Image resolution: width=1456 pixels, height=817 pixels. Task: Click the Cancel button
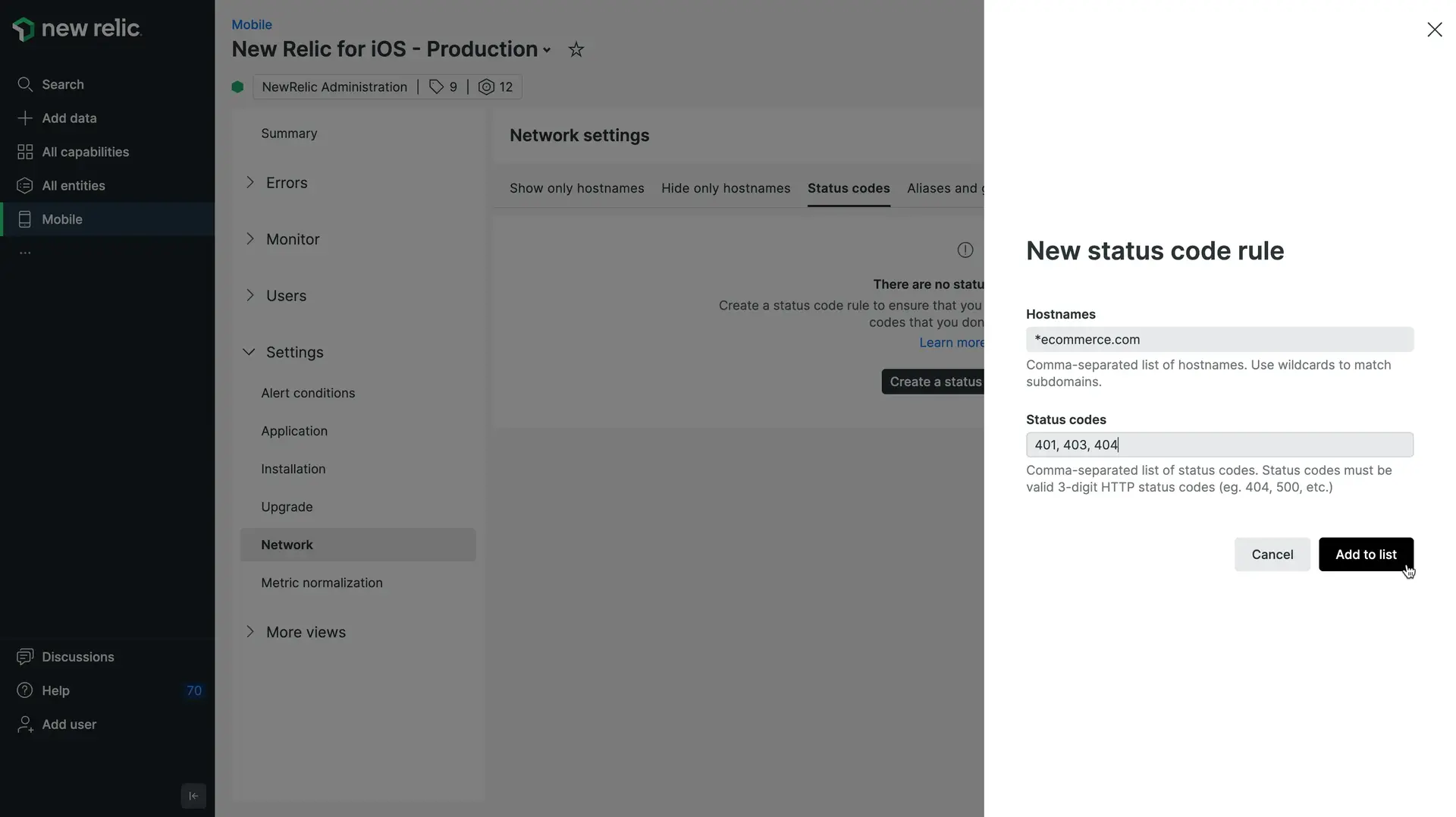(1272, 555)
